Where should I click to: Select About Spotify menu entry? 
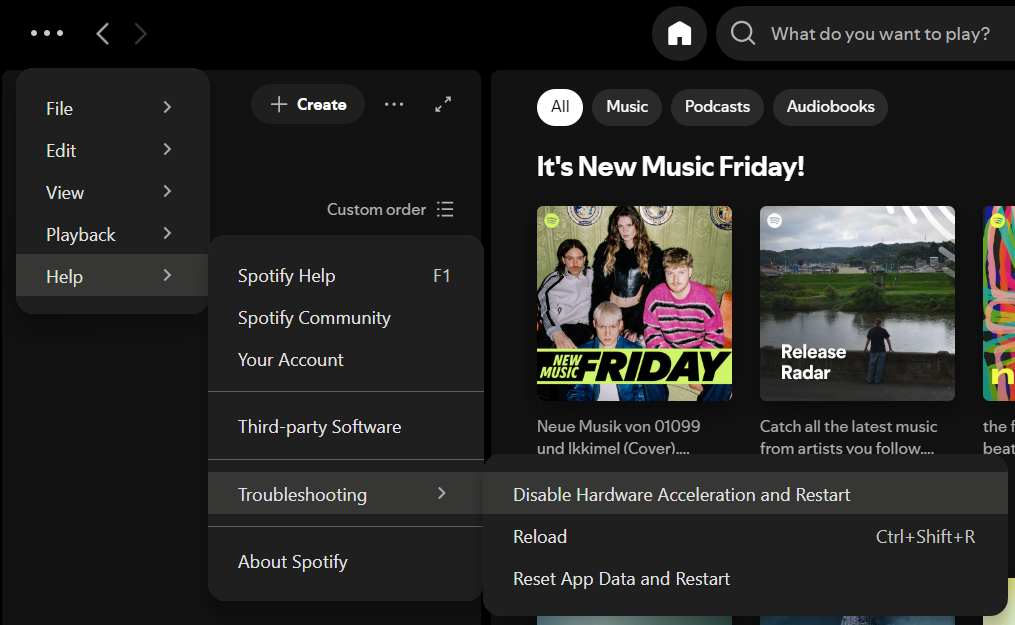[346, 562]
